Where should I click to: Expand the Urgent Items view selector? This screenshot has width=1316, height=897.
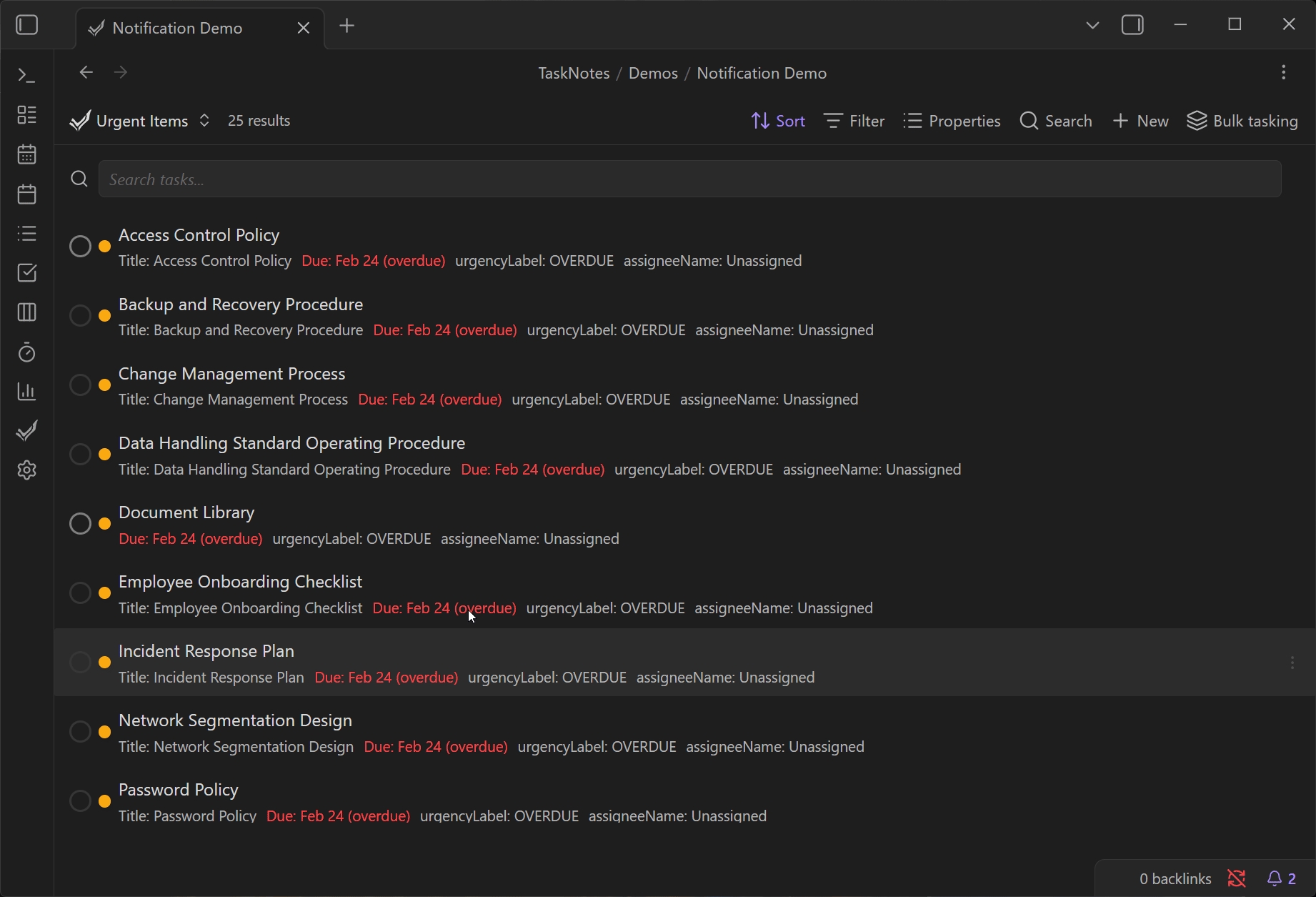click(204, 120)
